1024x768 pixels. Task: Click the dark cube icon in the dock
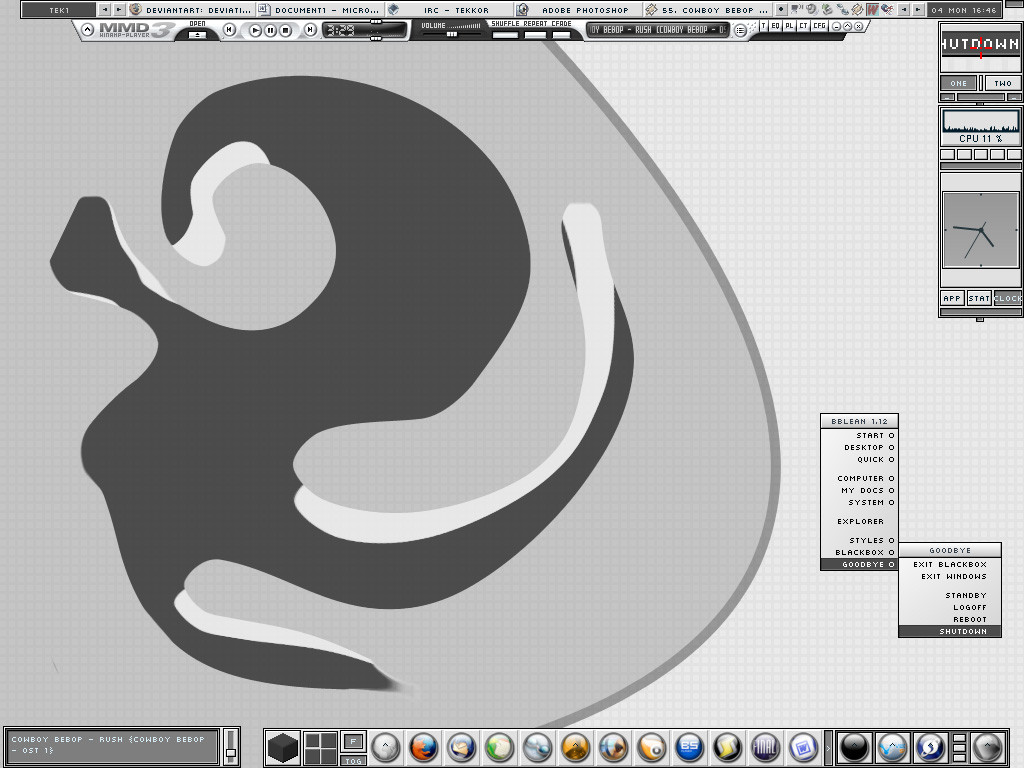coord(283,747)
